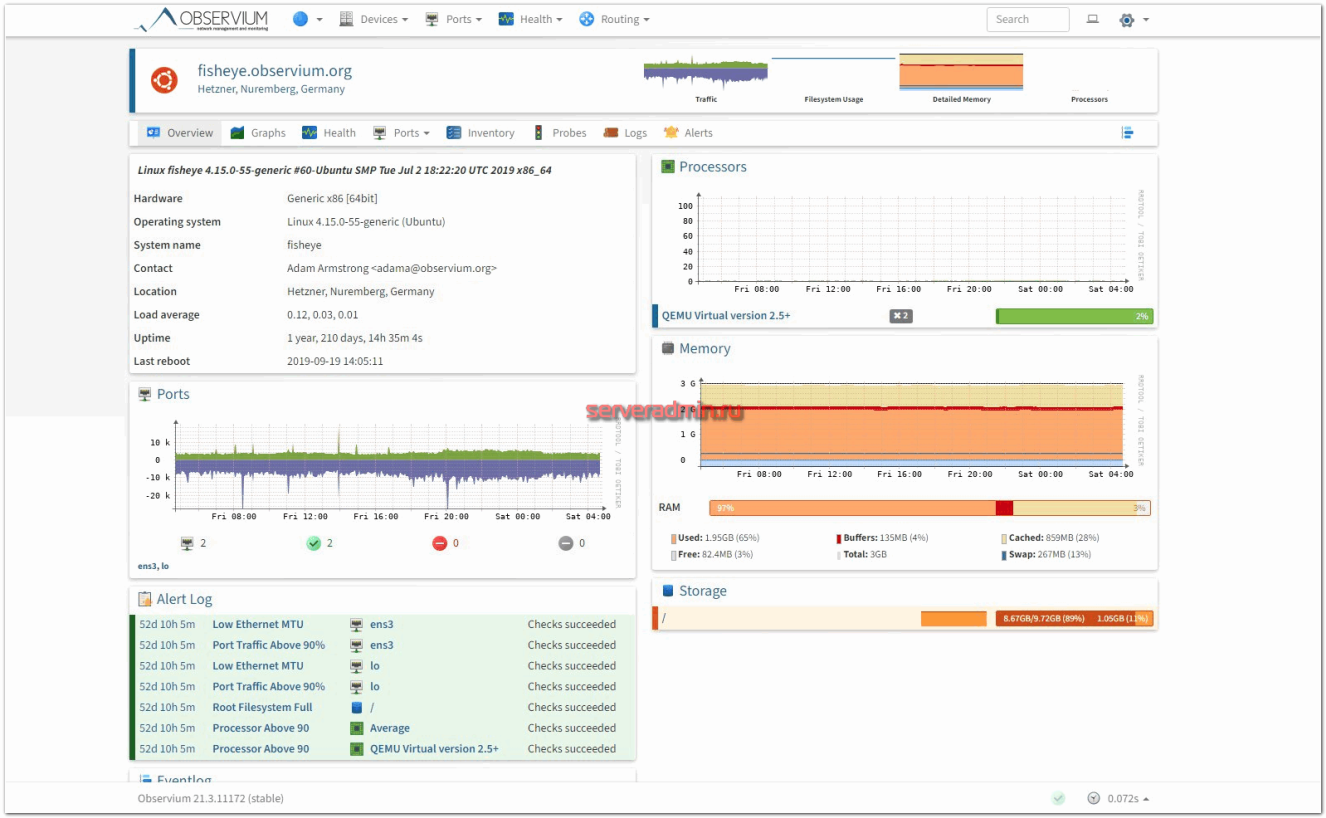Viewport: 1326px width, 818px height.
Task: Click the Root Filesystem Full alert link
Action: 262,707
